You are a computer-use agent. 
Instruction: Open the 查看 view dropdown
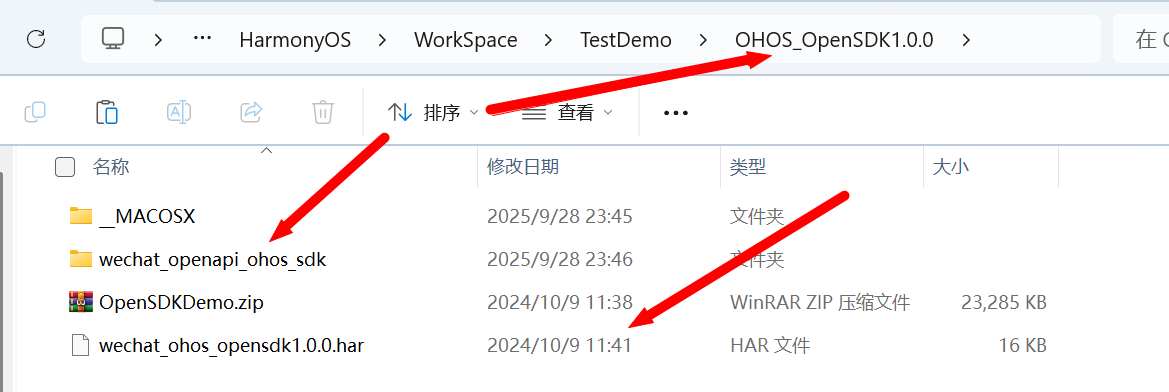(567, 113)
